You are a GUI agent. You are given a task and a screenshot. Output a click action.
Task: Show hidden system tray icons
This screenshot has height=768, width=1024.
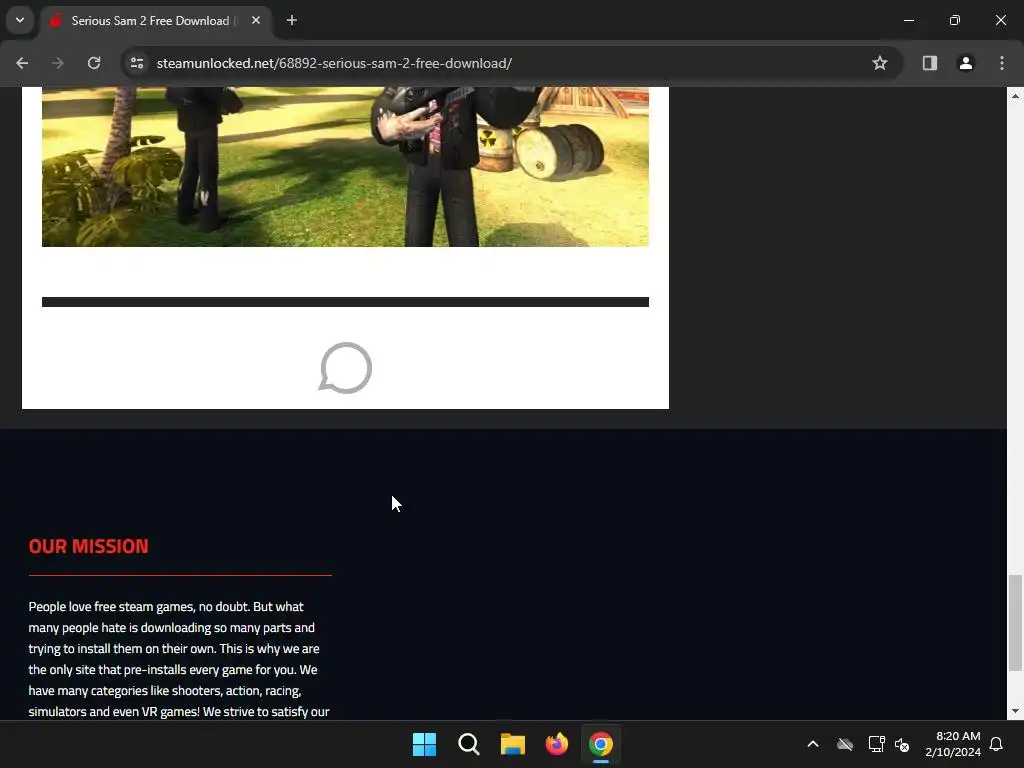coord(813,744)
